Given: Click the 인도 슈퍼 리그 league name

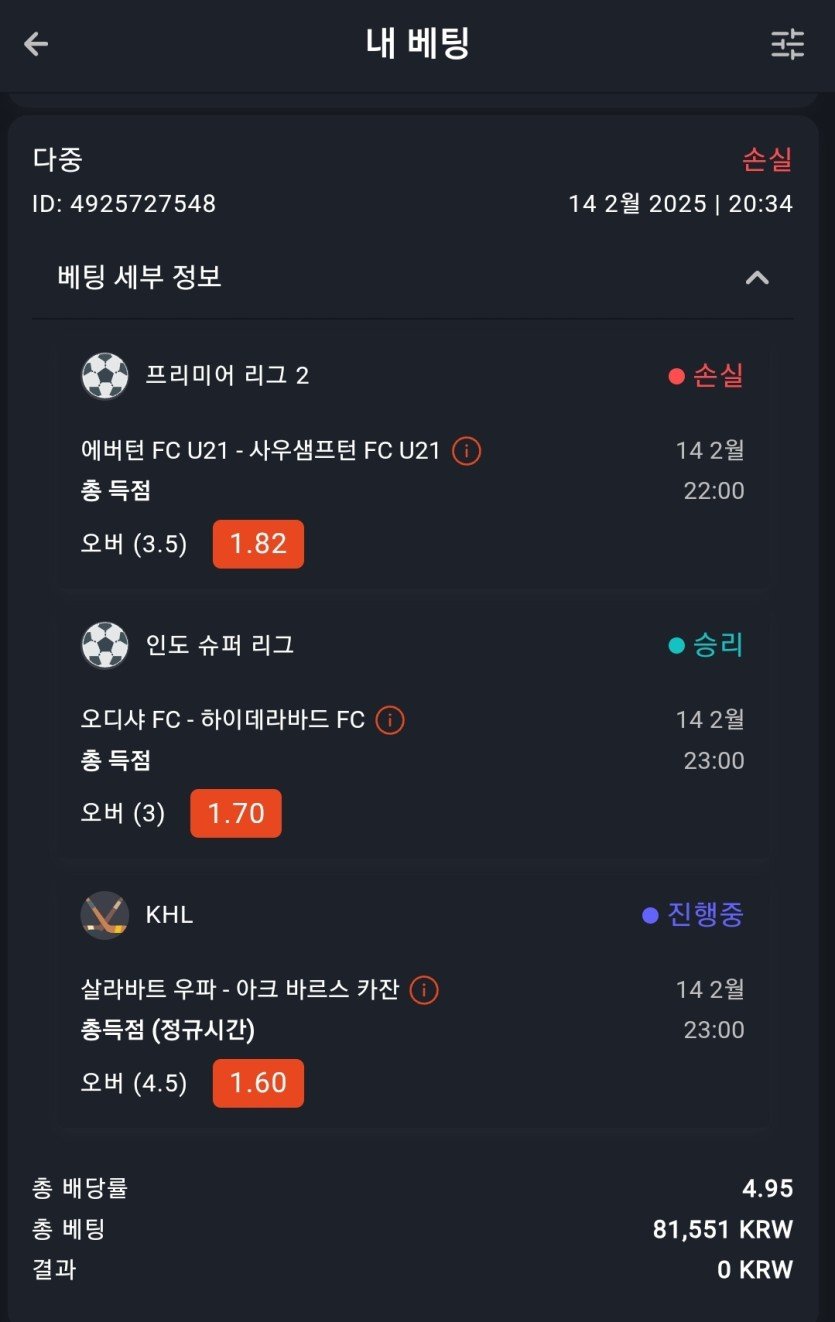Looking at the screenshot, I should pyautogui.click(x=220, y=645).
